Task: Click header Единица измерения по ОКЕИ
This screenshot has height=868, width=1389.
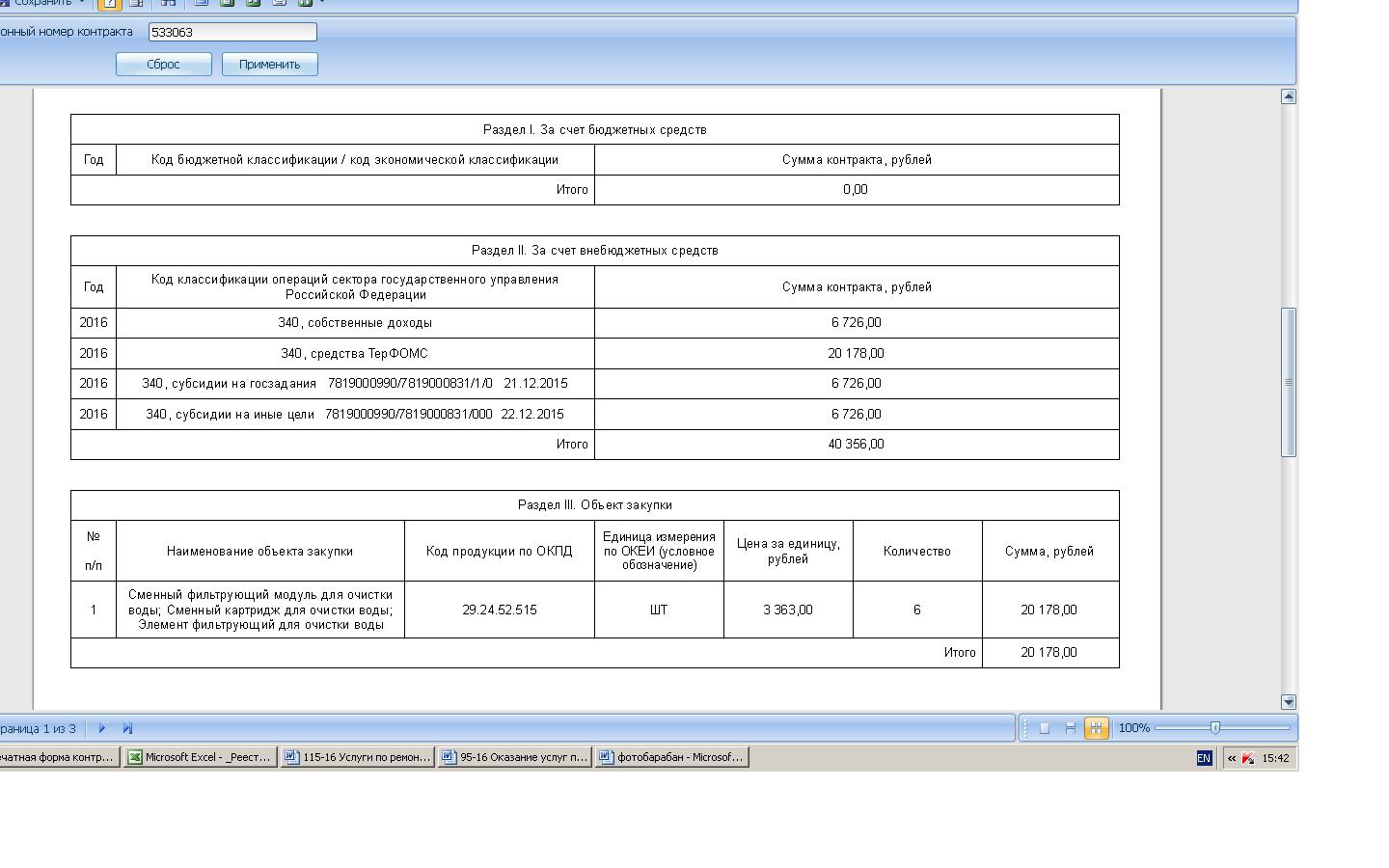Action: coord(659,551)
